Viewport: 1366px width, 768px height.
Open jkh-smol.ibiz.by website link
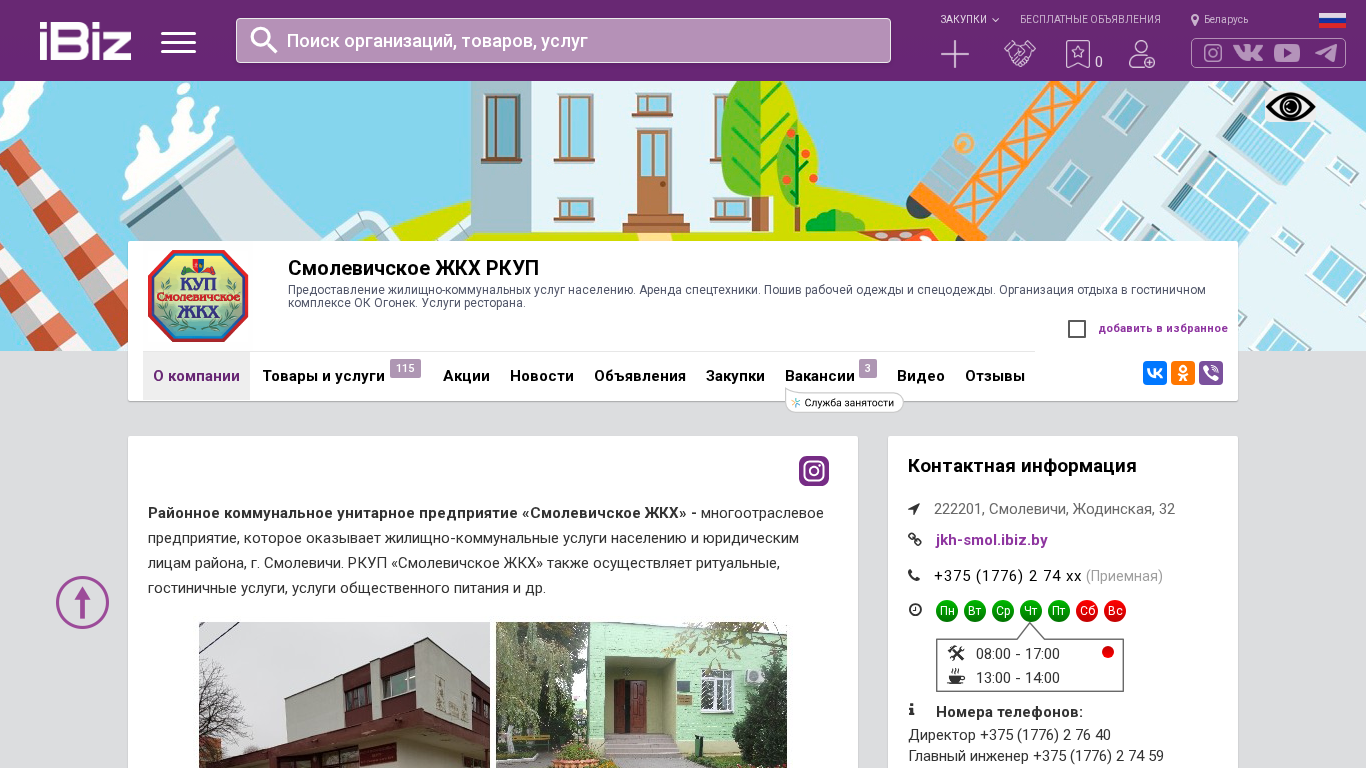tap(992, 540)
